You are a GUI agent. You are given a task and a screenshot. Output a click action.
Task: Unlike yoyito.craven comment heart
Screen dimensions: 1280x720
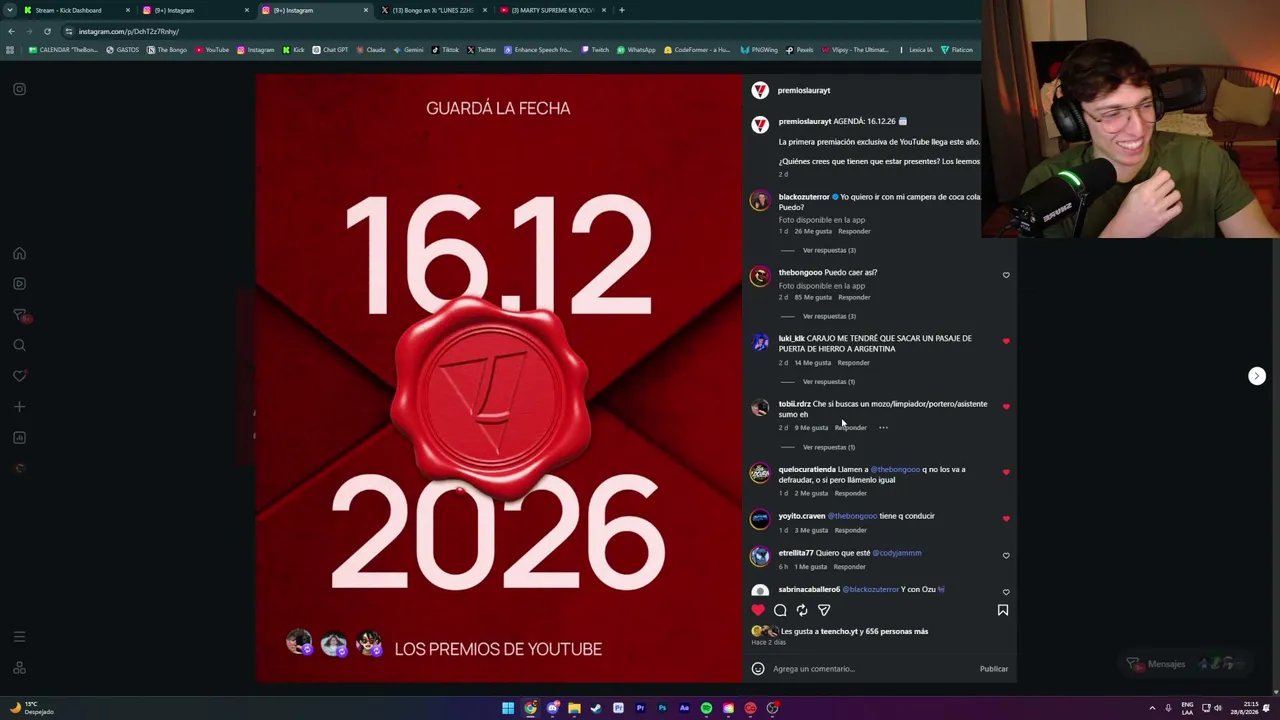1006,519
